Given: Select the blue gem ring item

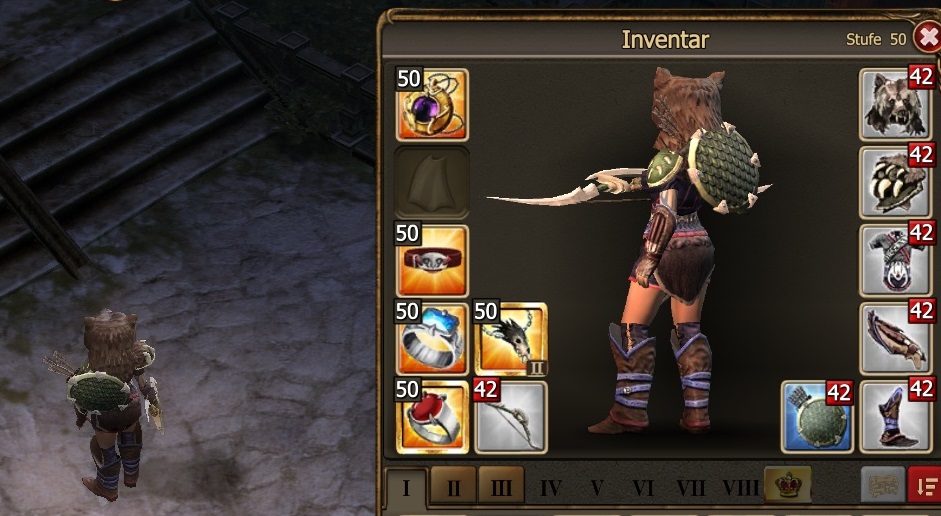Looking at the screenshot, I should (x=432, y=339).
